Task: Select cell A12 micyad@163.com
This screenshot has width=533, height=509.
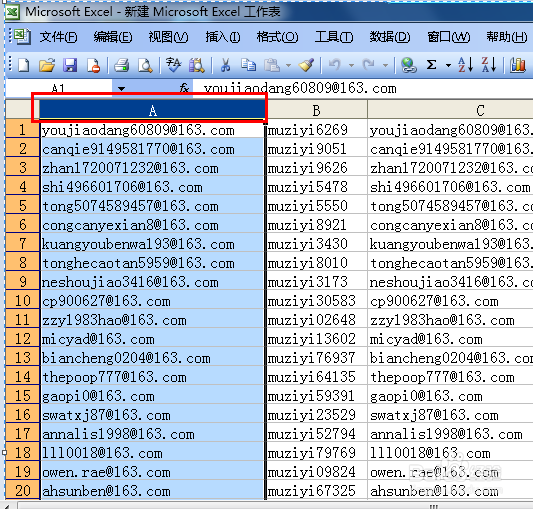Action: tap(152, 339)
